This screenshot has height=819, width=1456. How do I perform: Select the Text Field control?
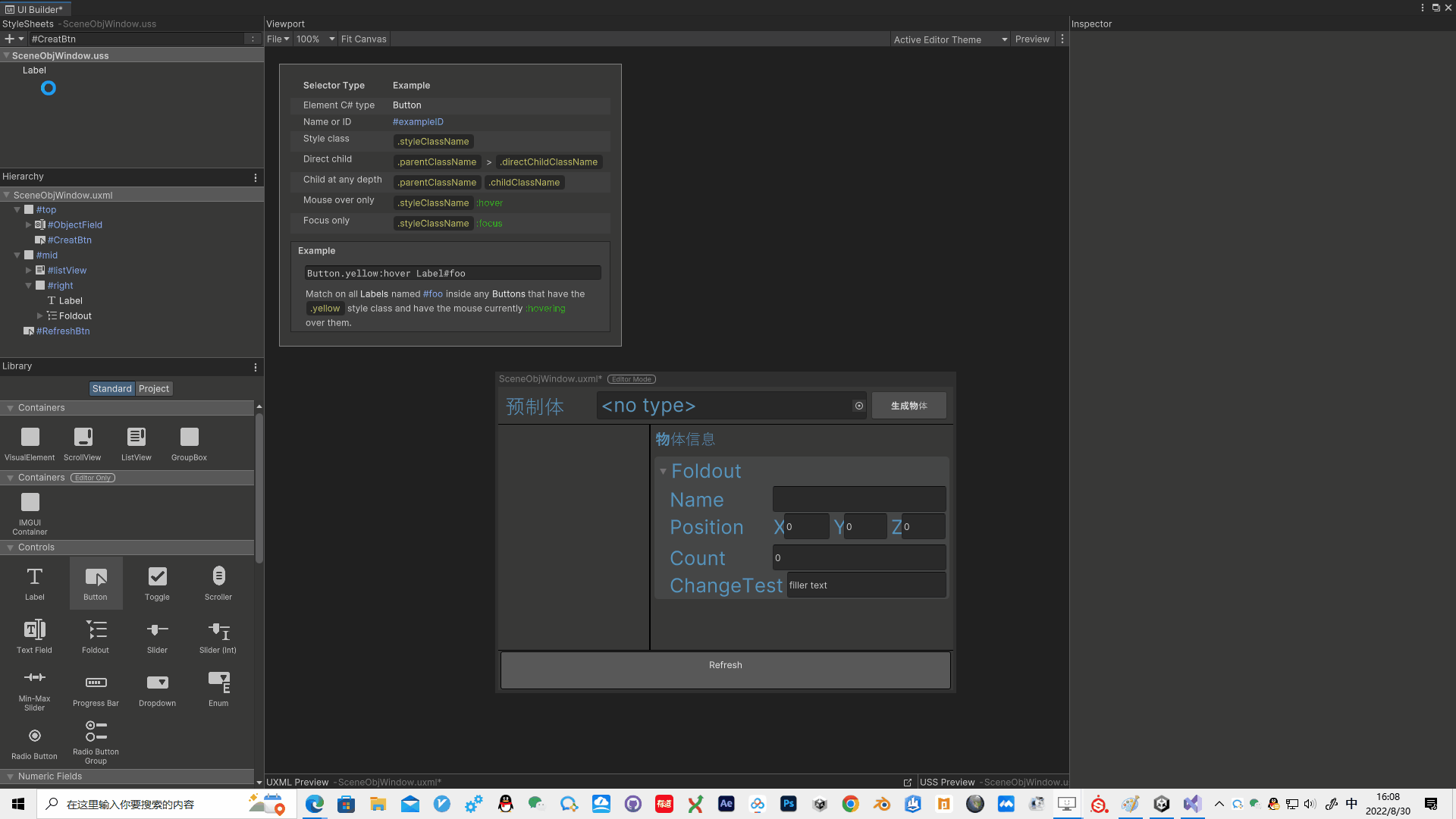click(34, 635)
